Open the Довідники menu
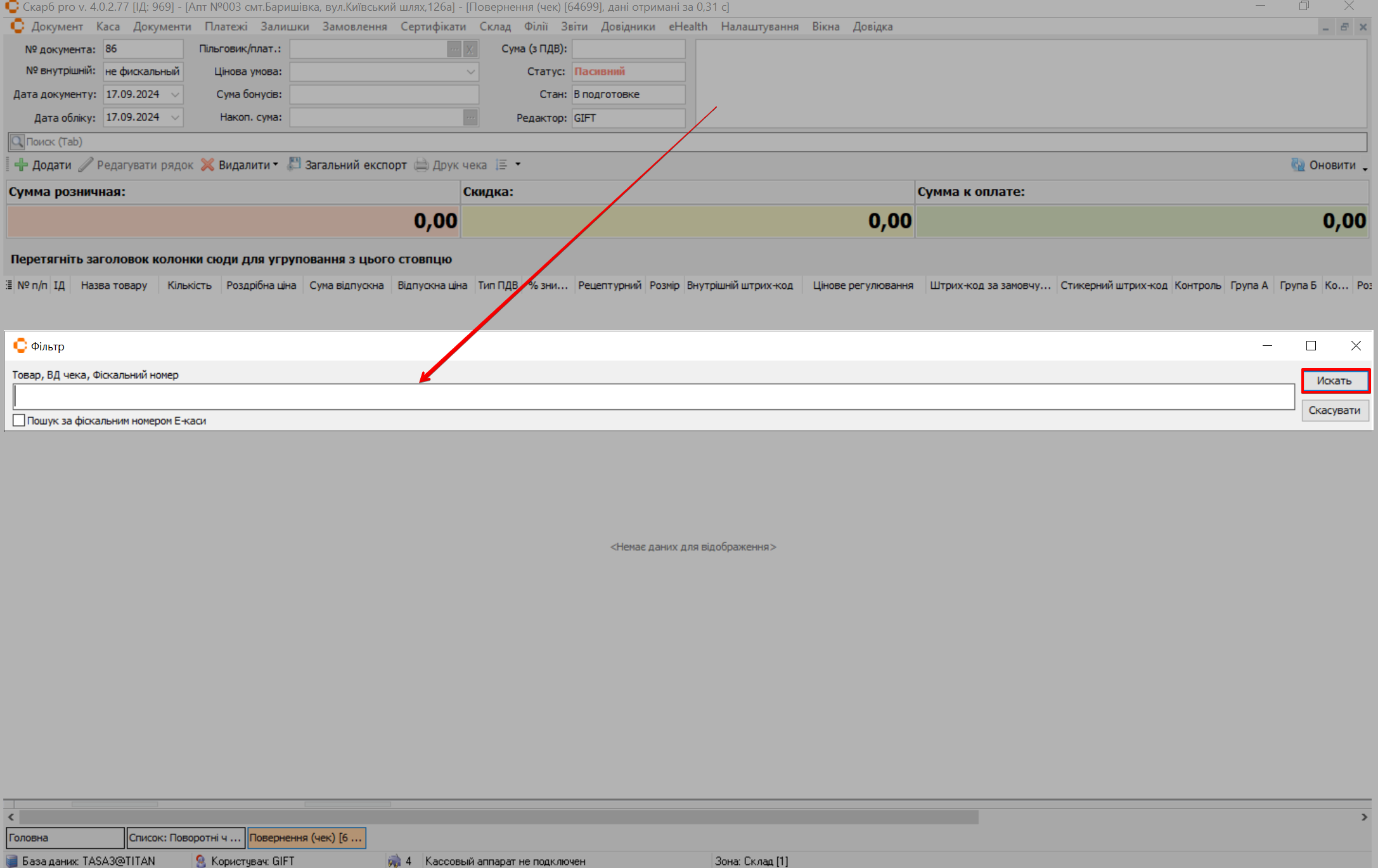The image size is (1378, 868). 628,27
